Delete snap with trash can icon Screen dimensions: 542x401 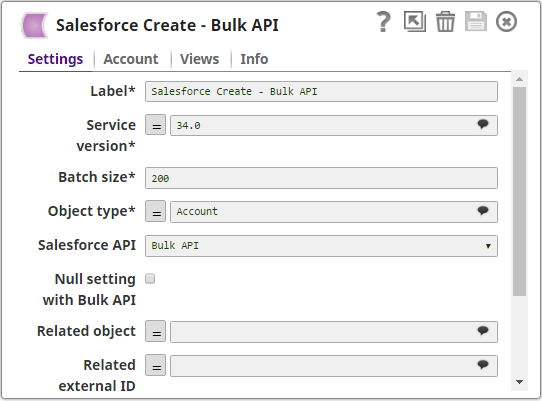445,21
